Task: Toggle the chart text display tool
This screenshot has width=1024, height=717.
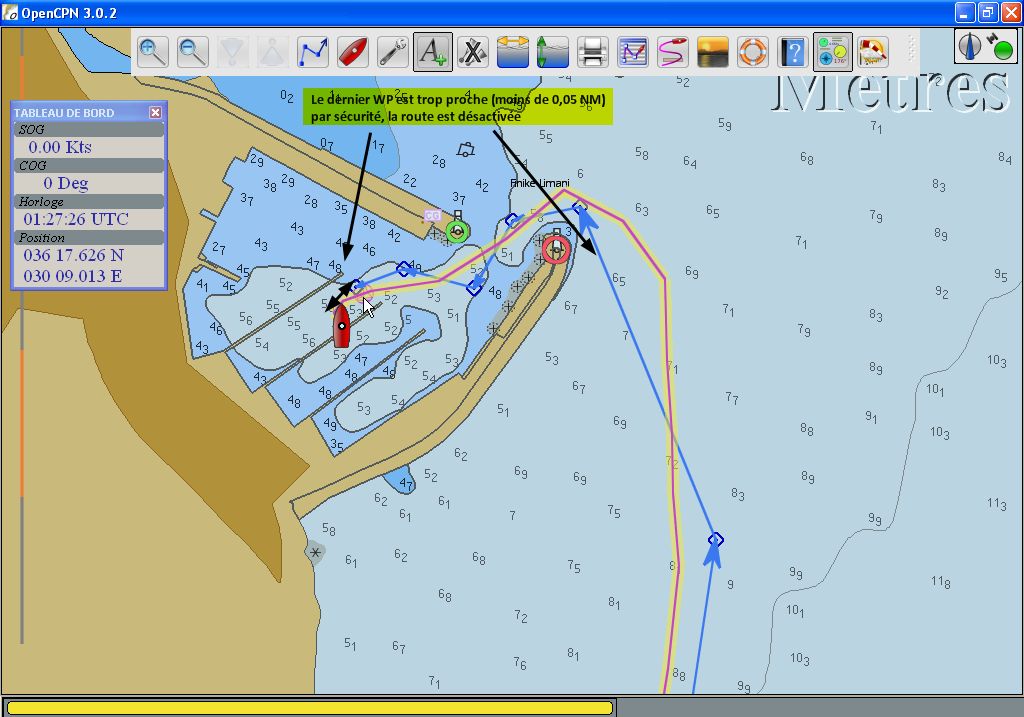Action: pos(433,51)
